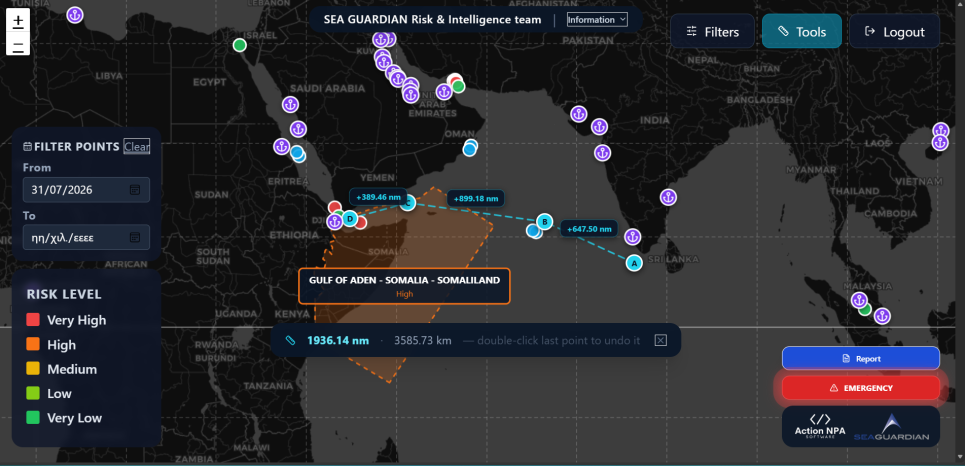Image resolution: width=965 pixels, height=466 pixels.
Task: Click the Report button
Action: tap(860, 358)
